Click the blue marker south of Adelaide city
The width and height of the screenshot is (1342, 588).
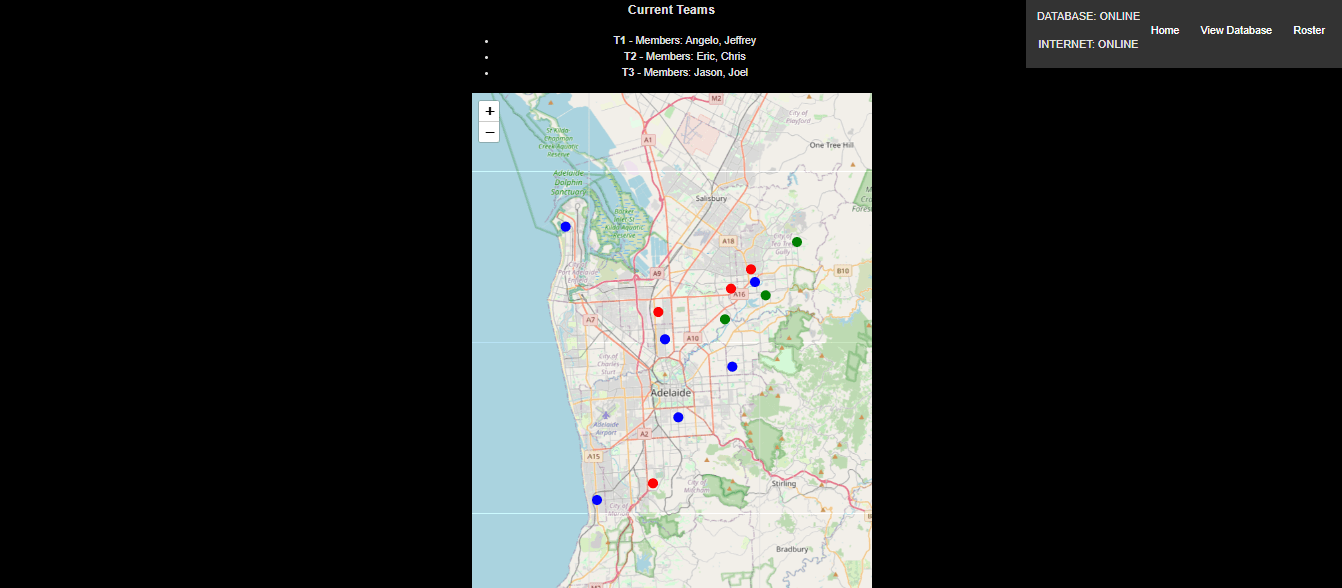coord(677,416)
